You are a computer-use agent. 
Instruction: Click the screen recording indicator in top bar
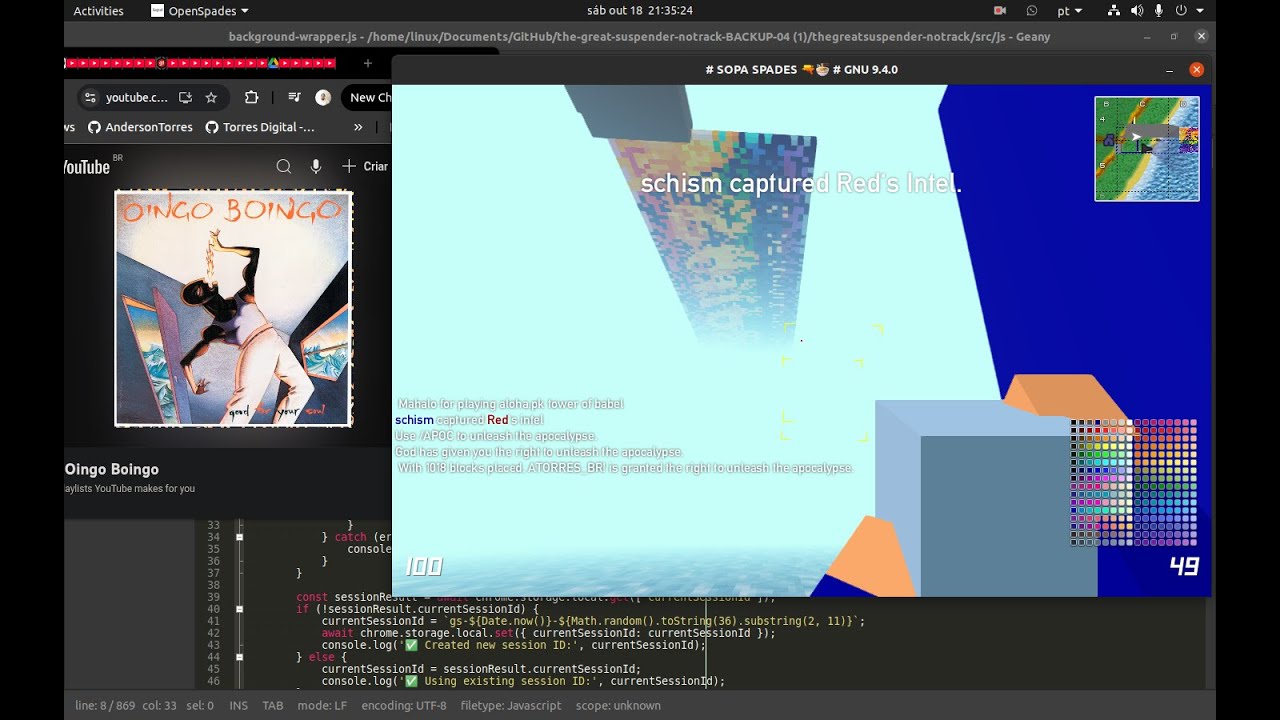click(999, 11)
